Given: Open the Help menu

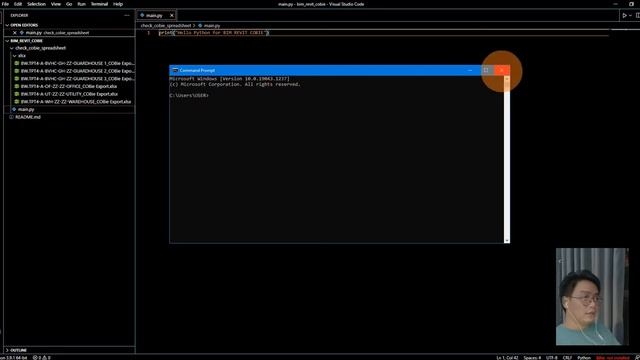Looking at the screenshot, I should click(118, 4).
